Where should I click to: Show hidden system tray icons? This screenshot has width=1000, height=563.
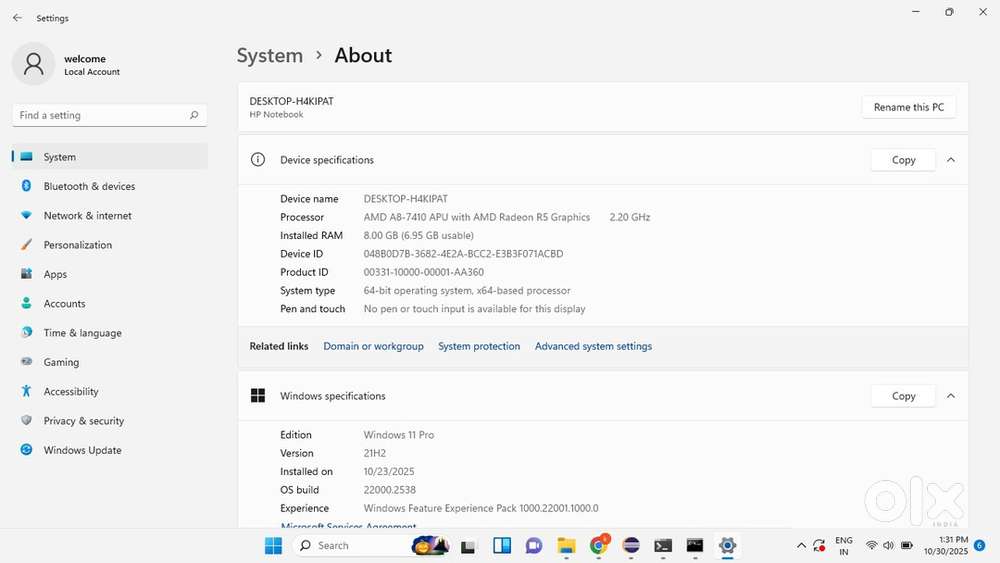(x=802, y=546)
